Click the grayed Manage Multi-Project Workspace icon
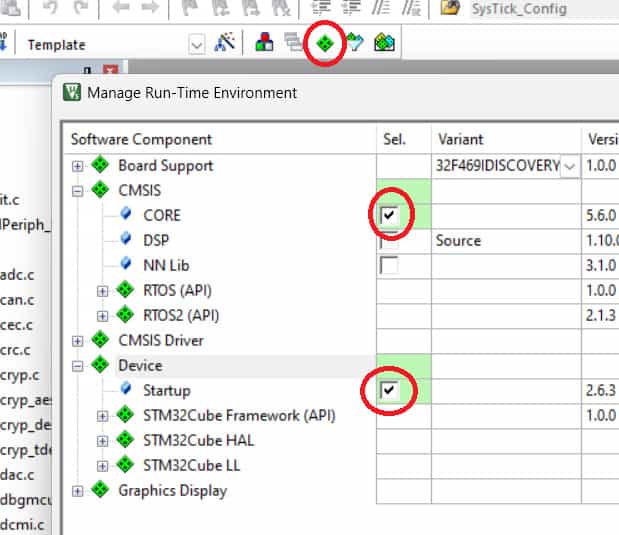This screenshot has height=535, width=619. pyautogui.click(x=293, y=42)
